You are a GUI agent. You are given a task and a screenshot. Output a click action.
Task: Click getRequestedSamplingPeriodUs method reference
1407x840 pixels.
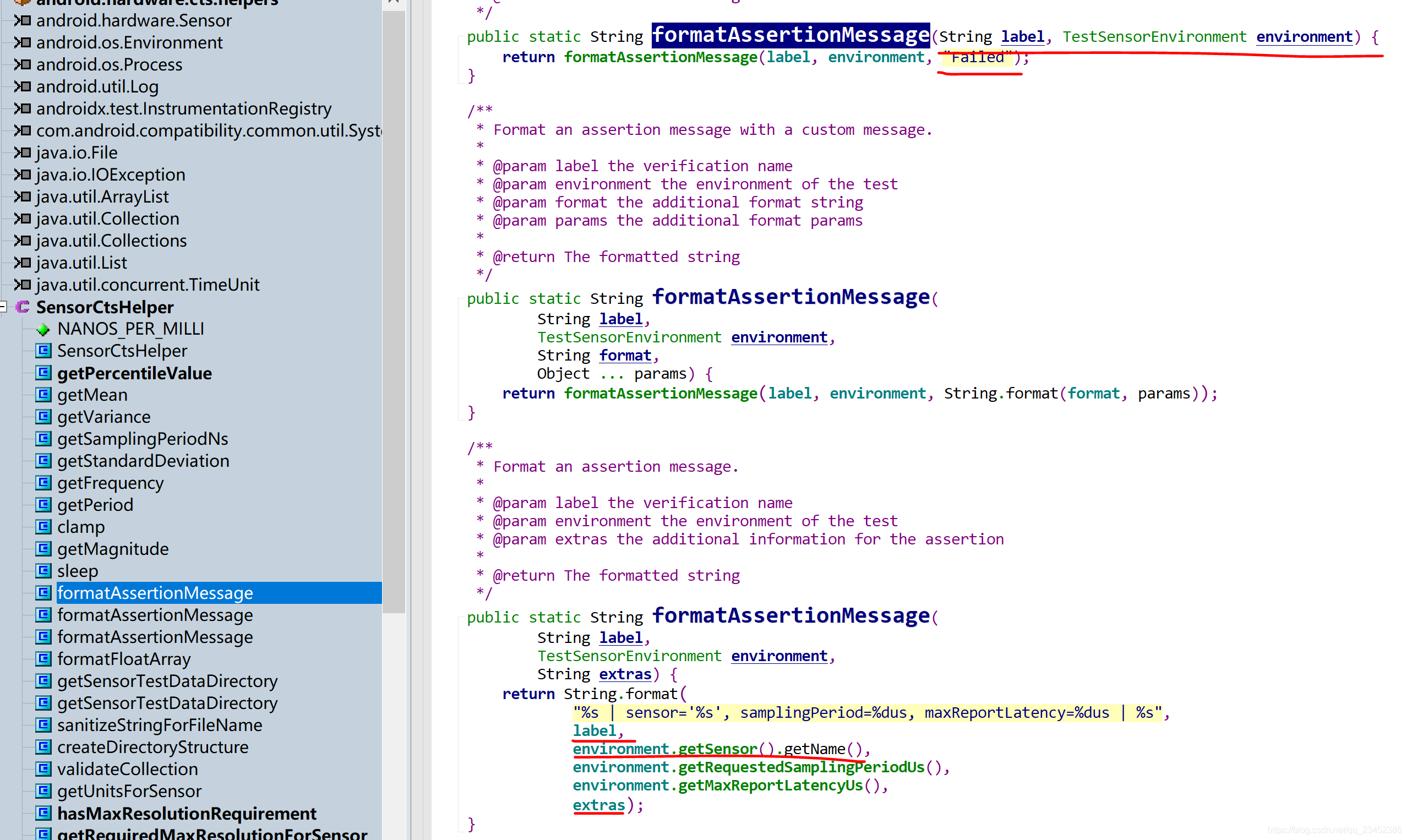801,767
